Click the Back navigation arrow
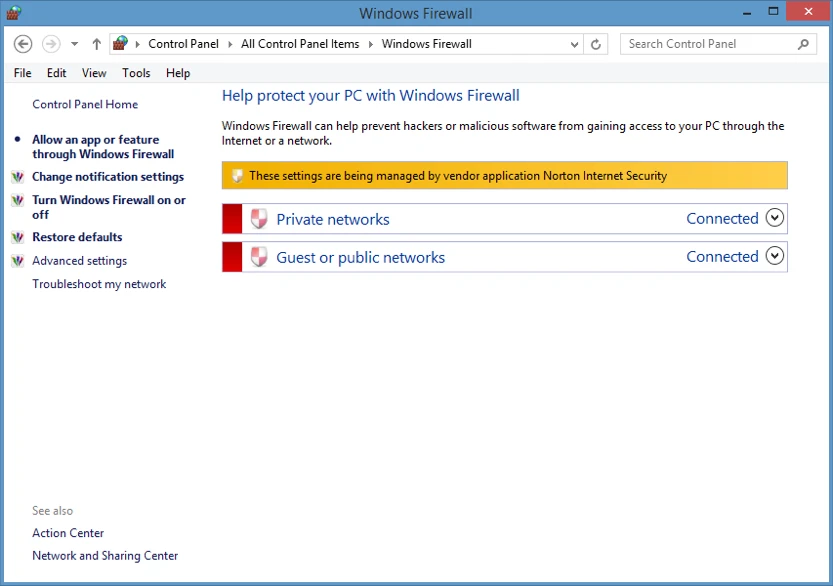 click(24, 44)
